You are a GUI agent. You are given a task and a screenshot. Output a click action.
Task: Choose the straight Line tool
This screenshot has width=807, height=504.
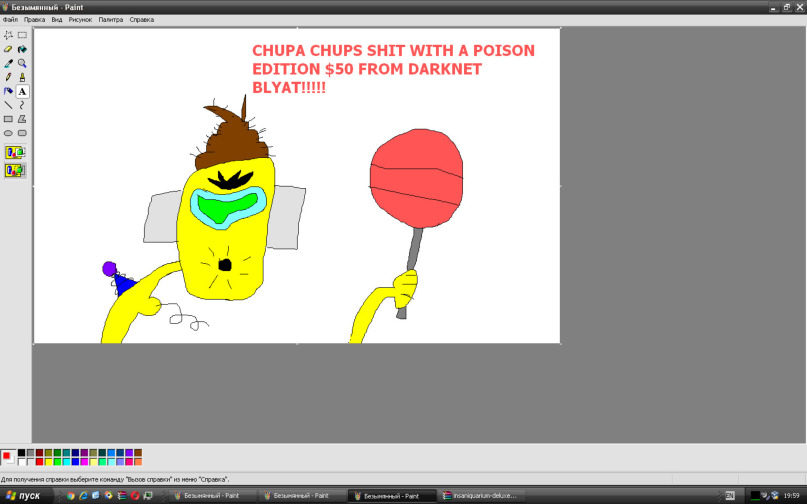[x=8, y=105]
